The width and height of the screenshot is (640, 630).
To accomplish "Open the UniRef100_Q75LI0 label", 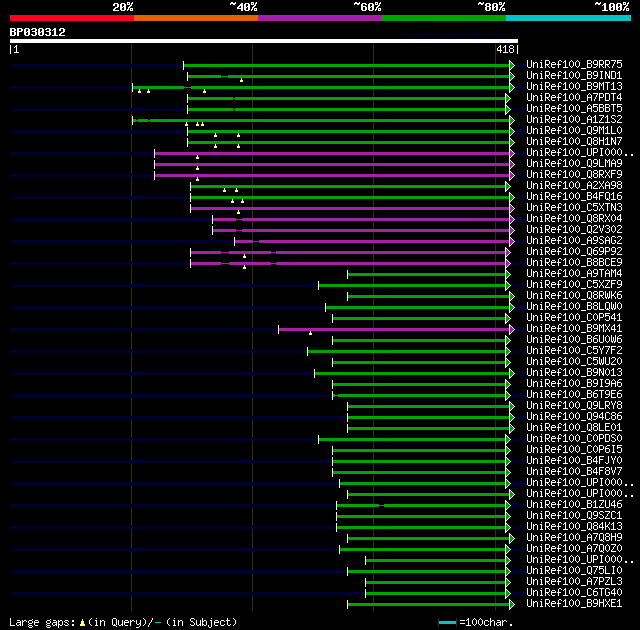I will point(574,571).
